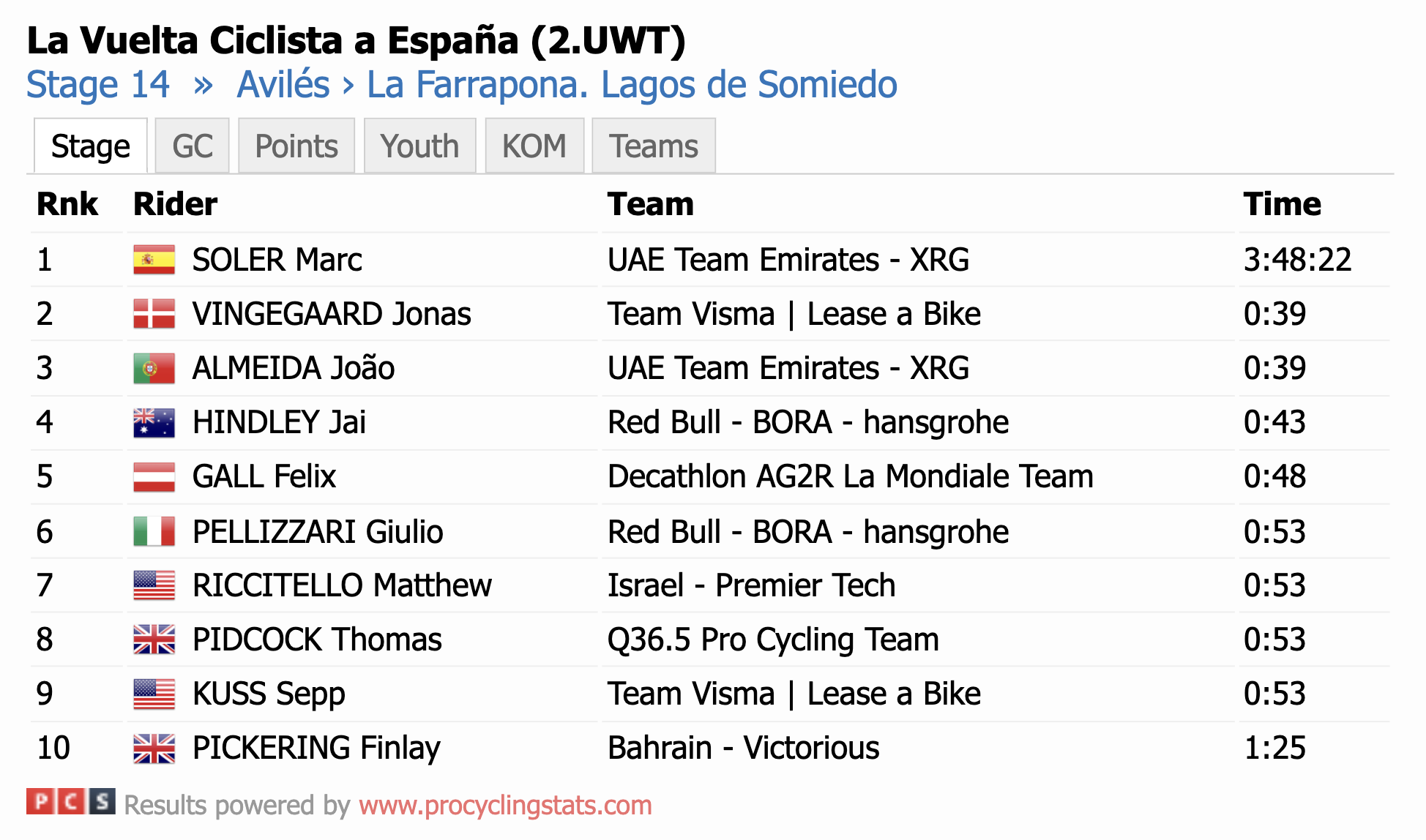Viewport: 1426px width, 840px height.
Task: Select the Stage results tab
Action: tap(91, 146)
